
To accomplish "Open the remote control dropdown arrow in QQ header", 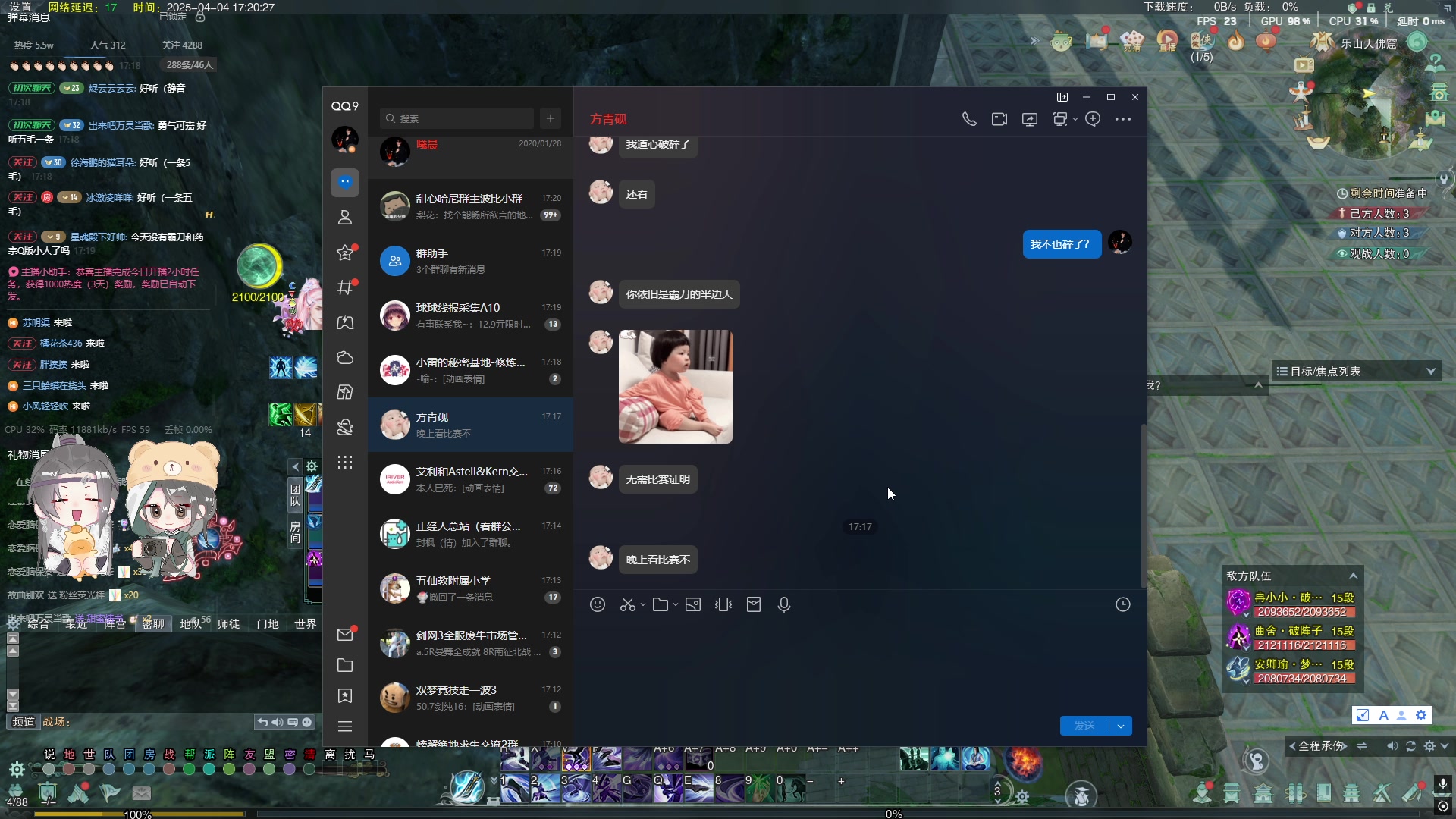I will 1075,119.
